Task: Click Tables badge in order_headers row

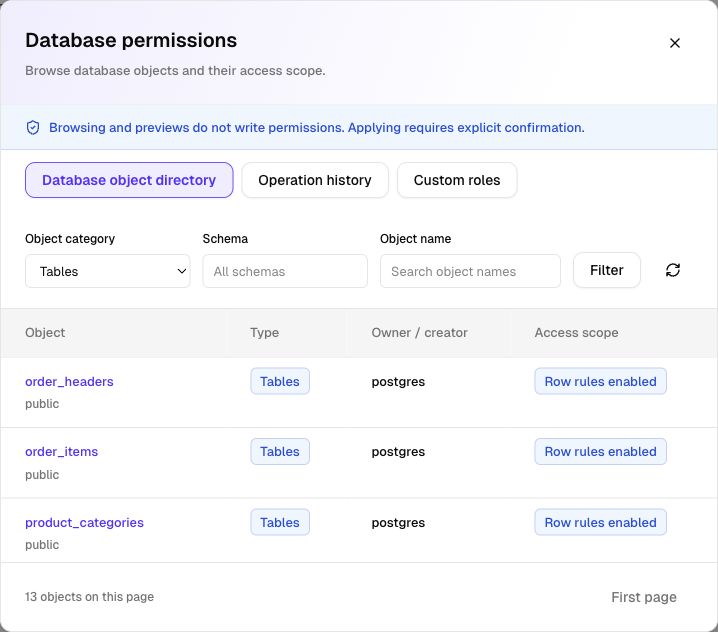Action: 280,381
